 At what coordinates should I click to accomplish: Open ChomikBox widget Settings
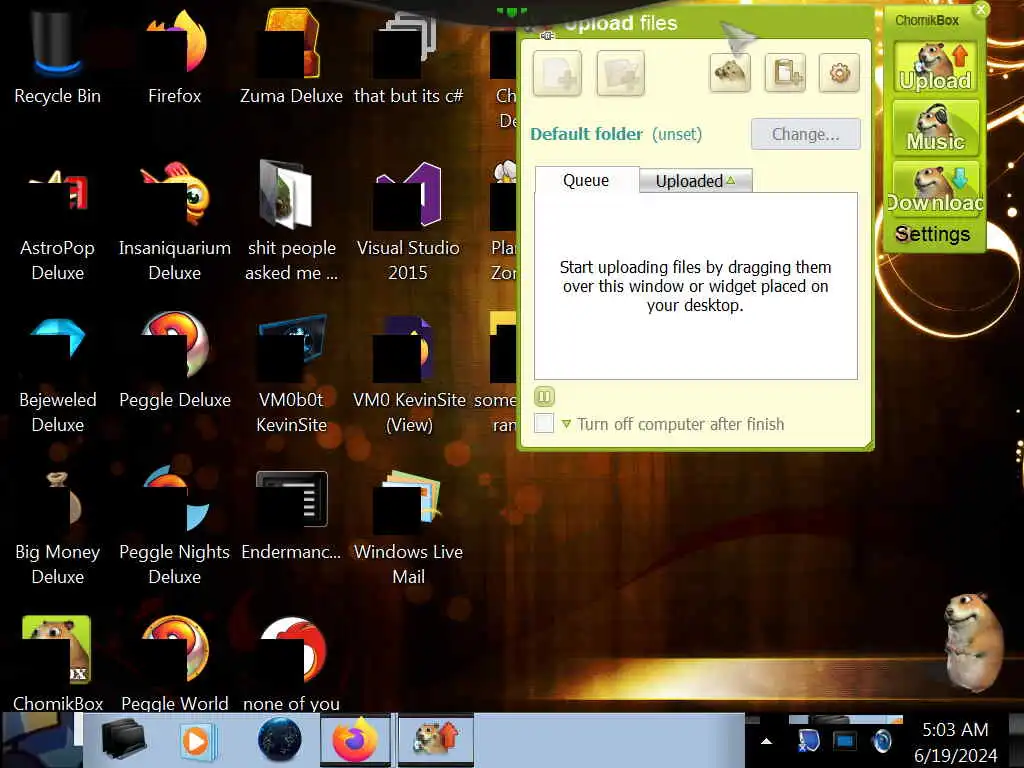933,234
